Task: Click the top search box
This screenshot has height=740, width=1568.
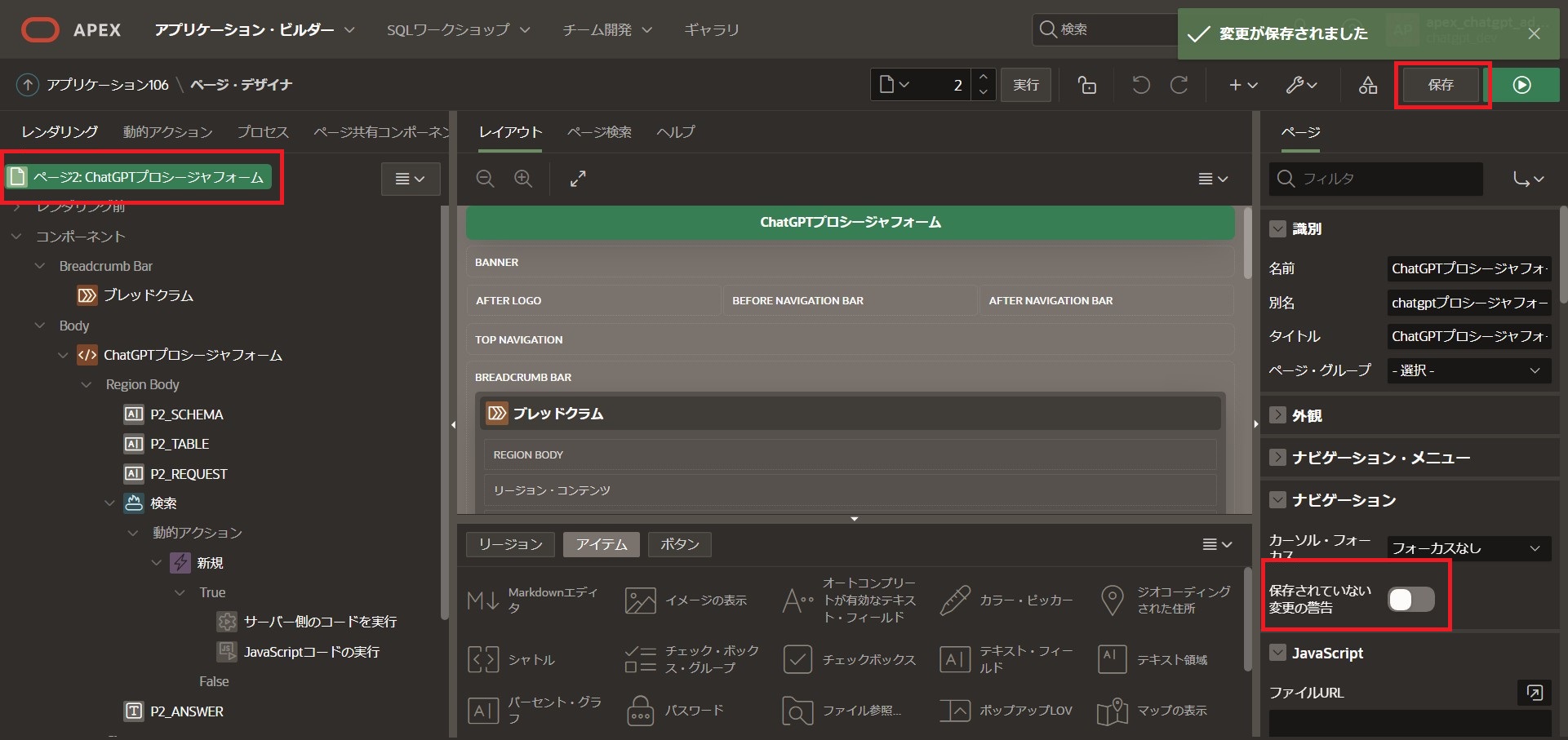Action: point(1105,30)
